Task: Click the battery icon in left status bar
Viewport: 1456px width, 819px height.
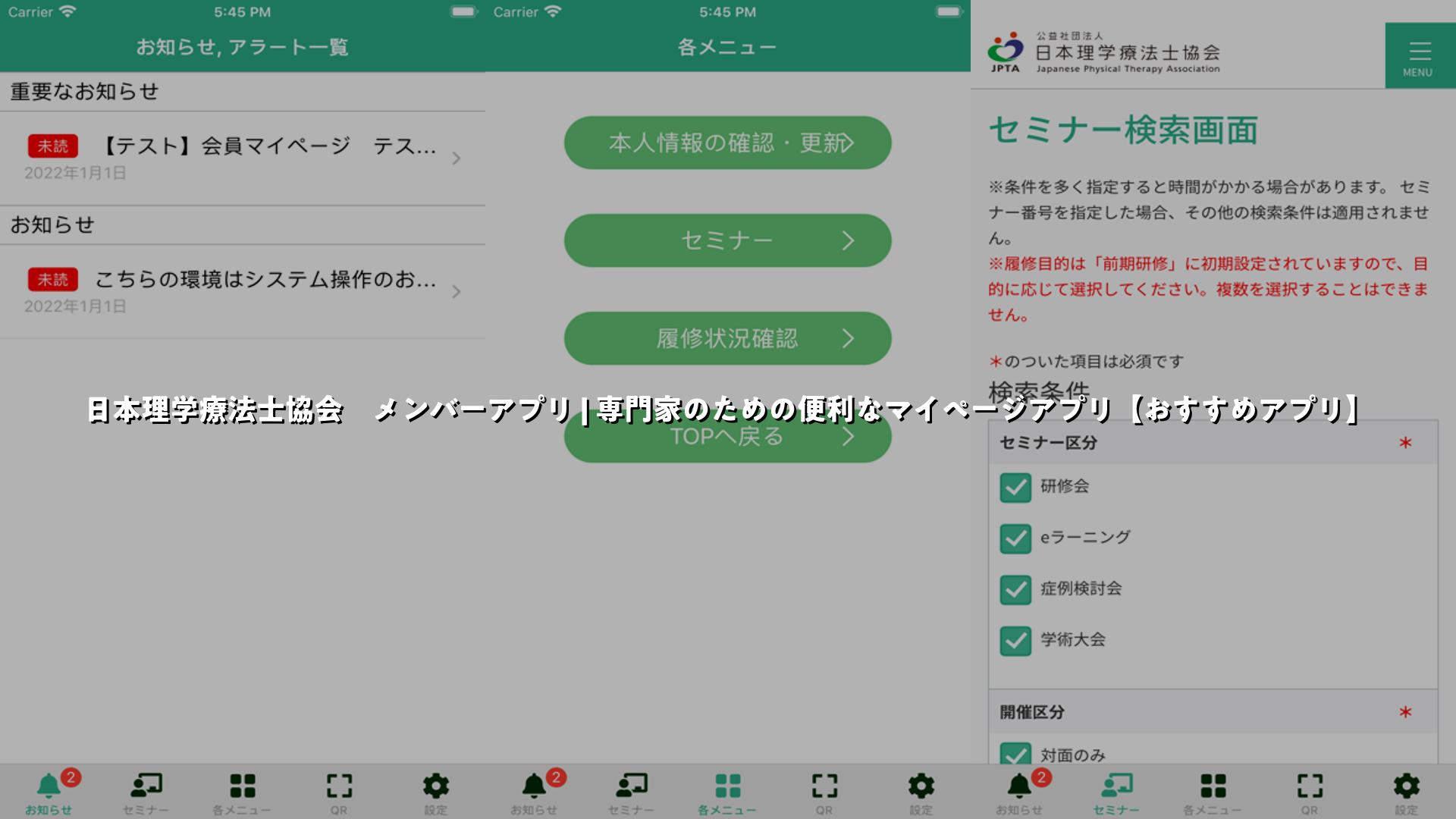Action: pos(463,11)
